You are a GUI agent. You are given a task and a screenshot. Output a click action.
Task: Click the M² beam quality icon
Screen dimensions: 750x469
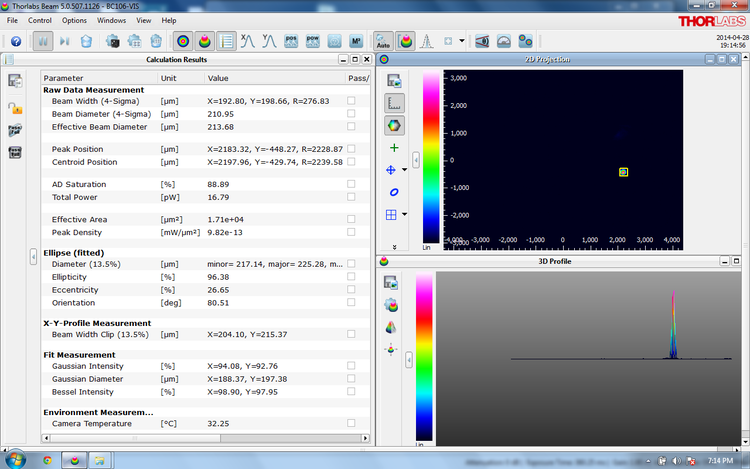(356, 41)
